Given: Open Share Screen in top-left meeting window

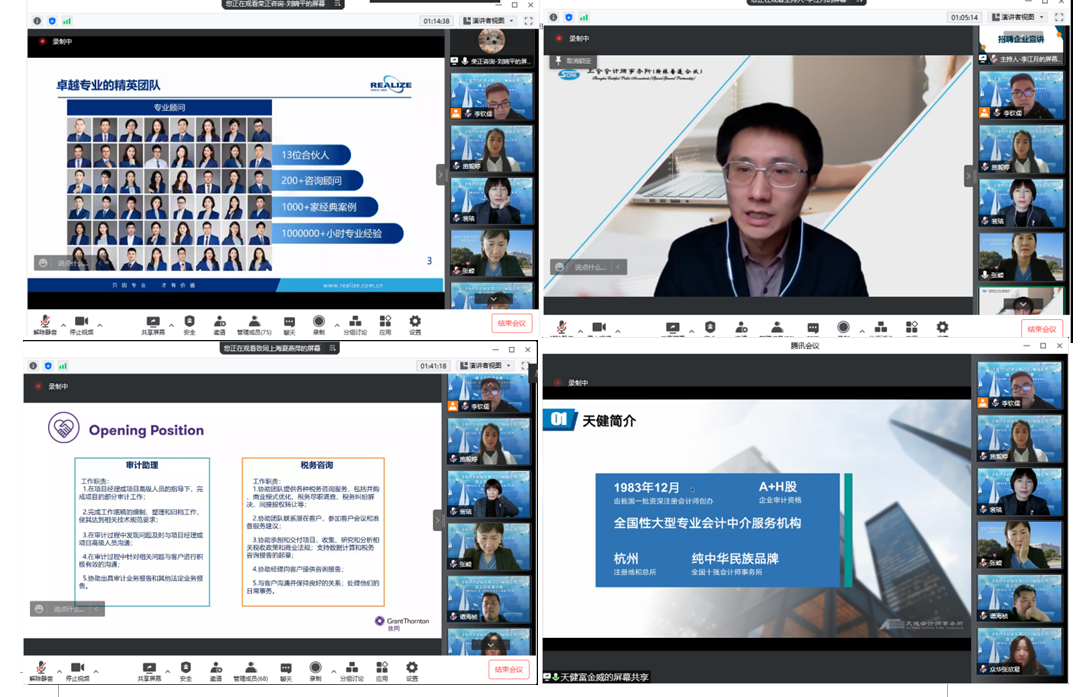Looking at the screenshot, I should point(153,324).
